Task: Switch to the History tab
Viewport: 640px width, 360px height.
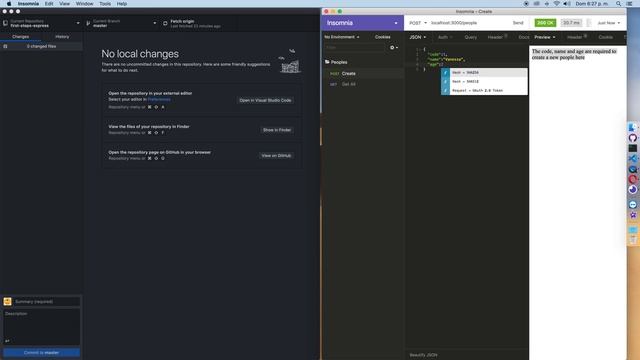Action: tap(62, 37)
